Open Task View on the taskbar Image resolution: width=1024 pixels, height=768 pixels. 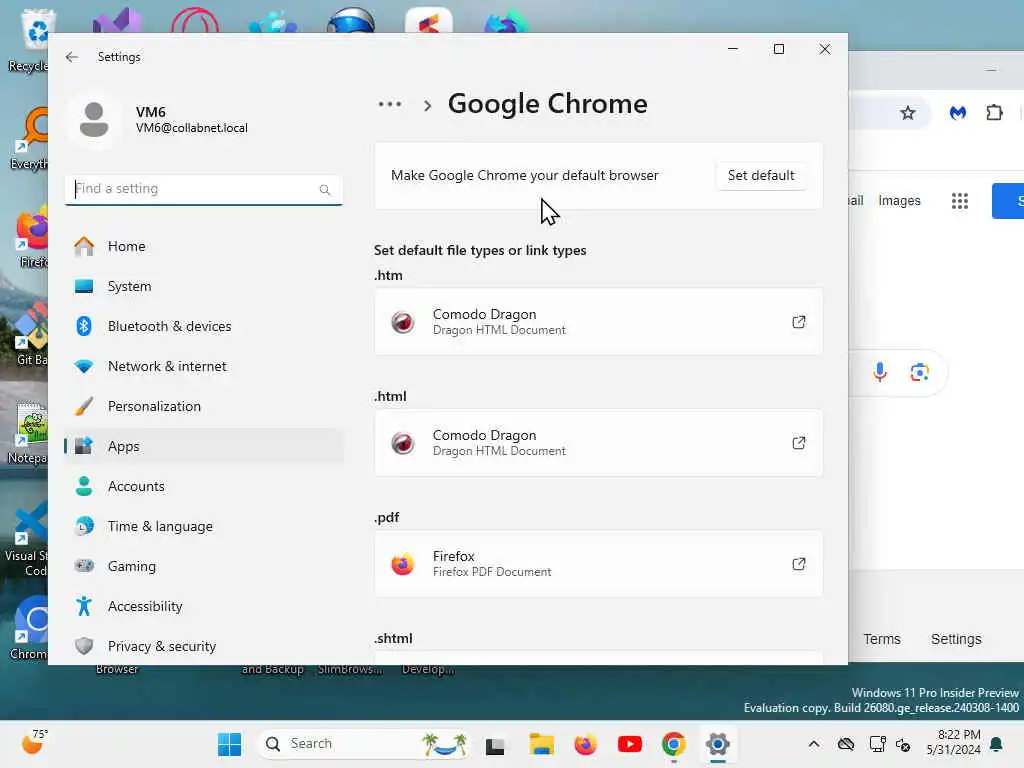pos(495,744)
